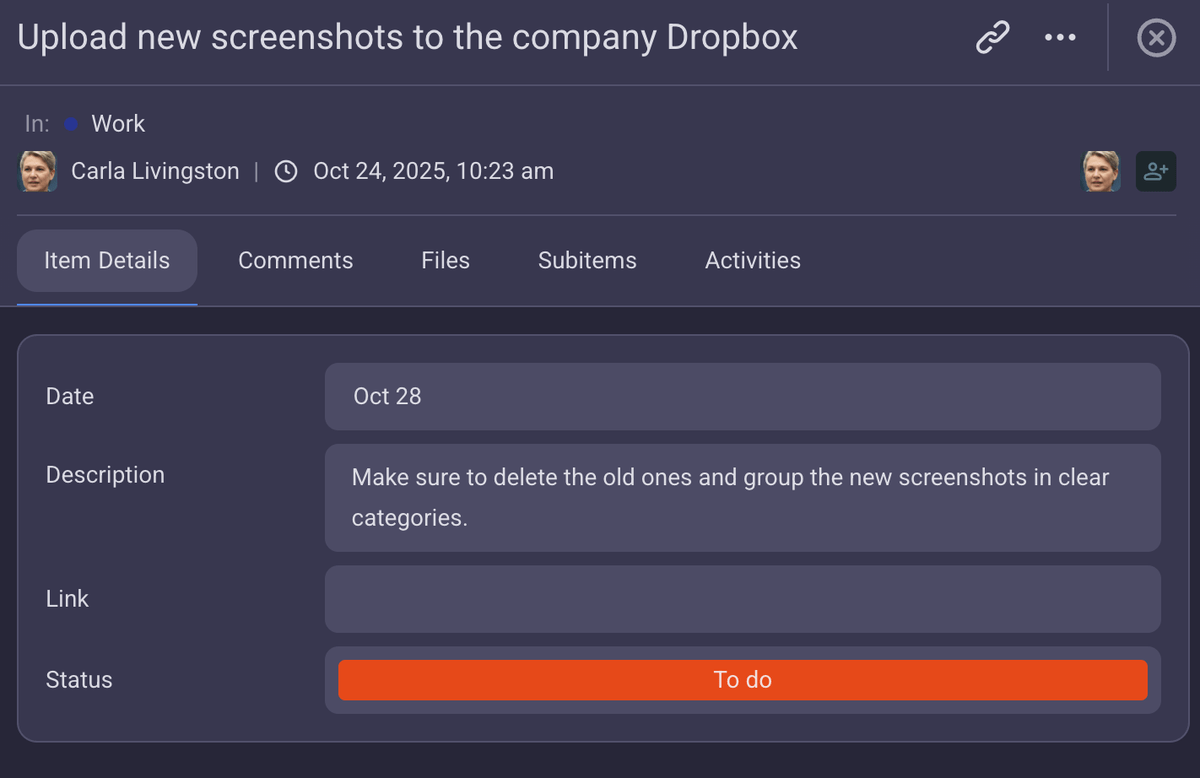Show the Activities tab
1200x778 pixels.
pyautogui.click(x=752, y=261)
